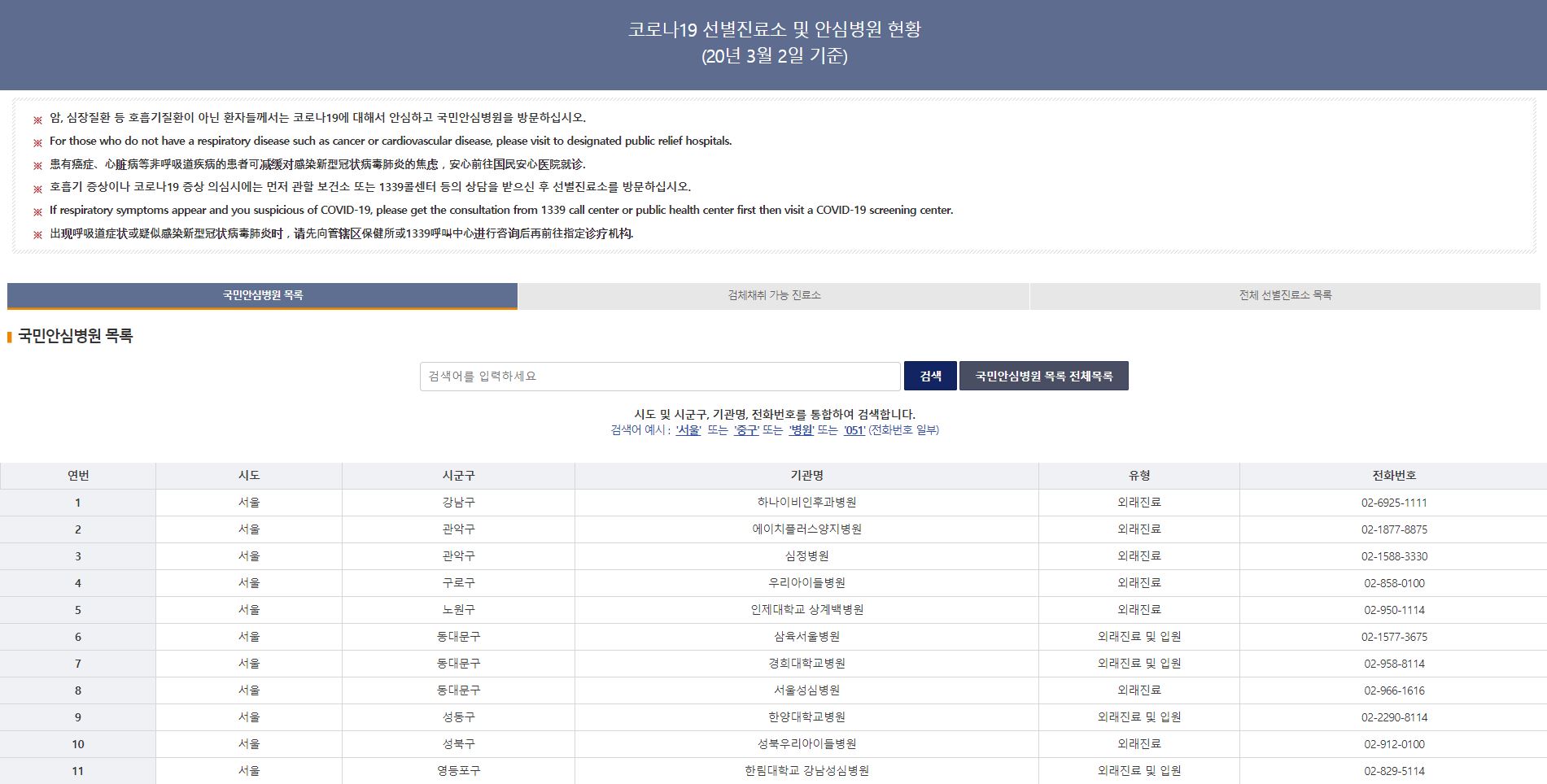This screenshot has height=784, width=1547.
Task: Select hospital name 우리아이들병원
Action: (x=806, y=583)
